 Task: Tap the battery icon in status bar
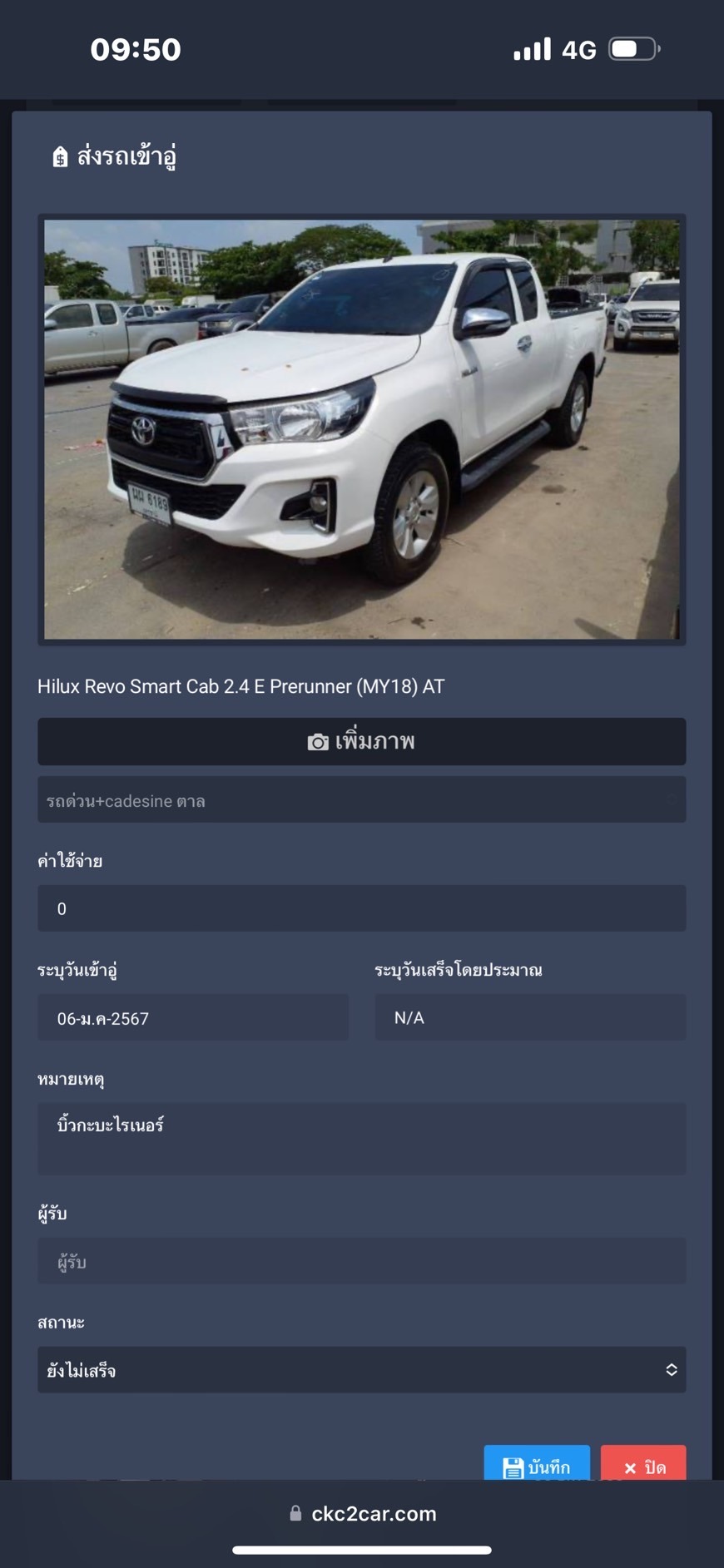click(x=635, y=49)
